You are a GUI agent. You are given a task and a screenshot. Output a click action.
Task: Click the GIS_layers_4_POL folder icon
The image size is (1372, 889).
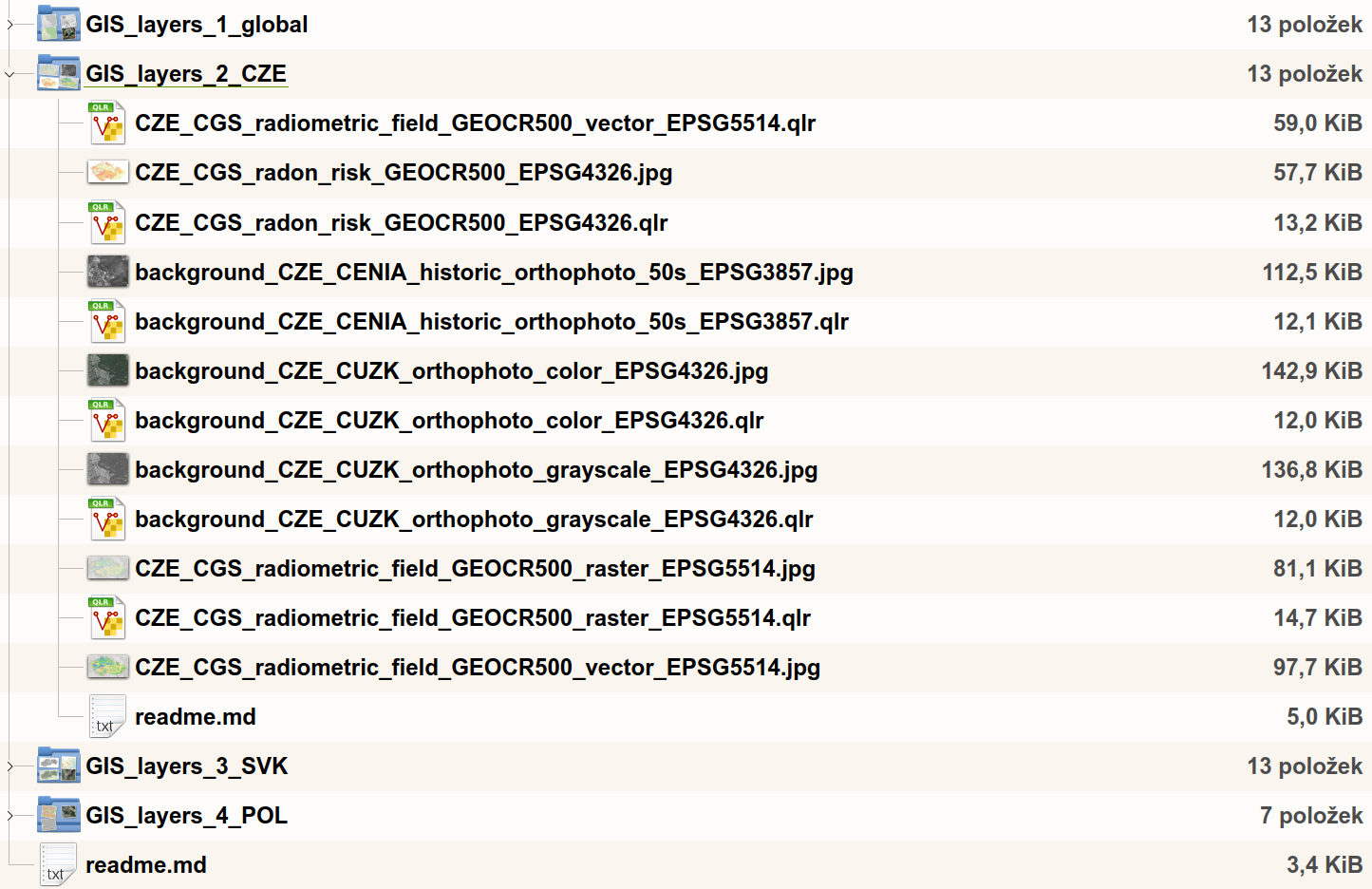[58, 816]
